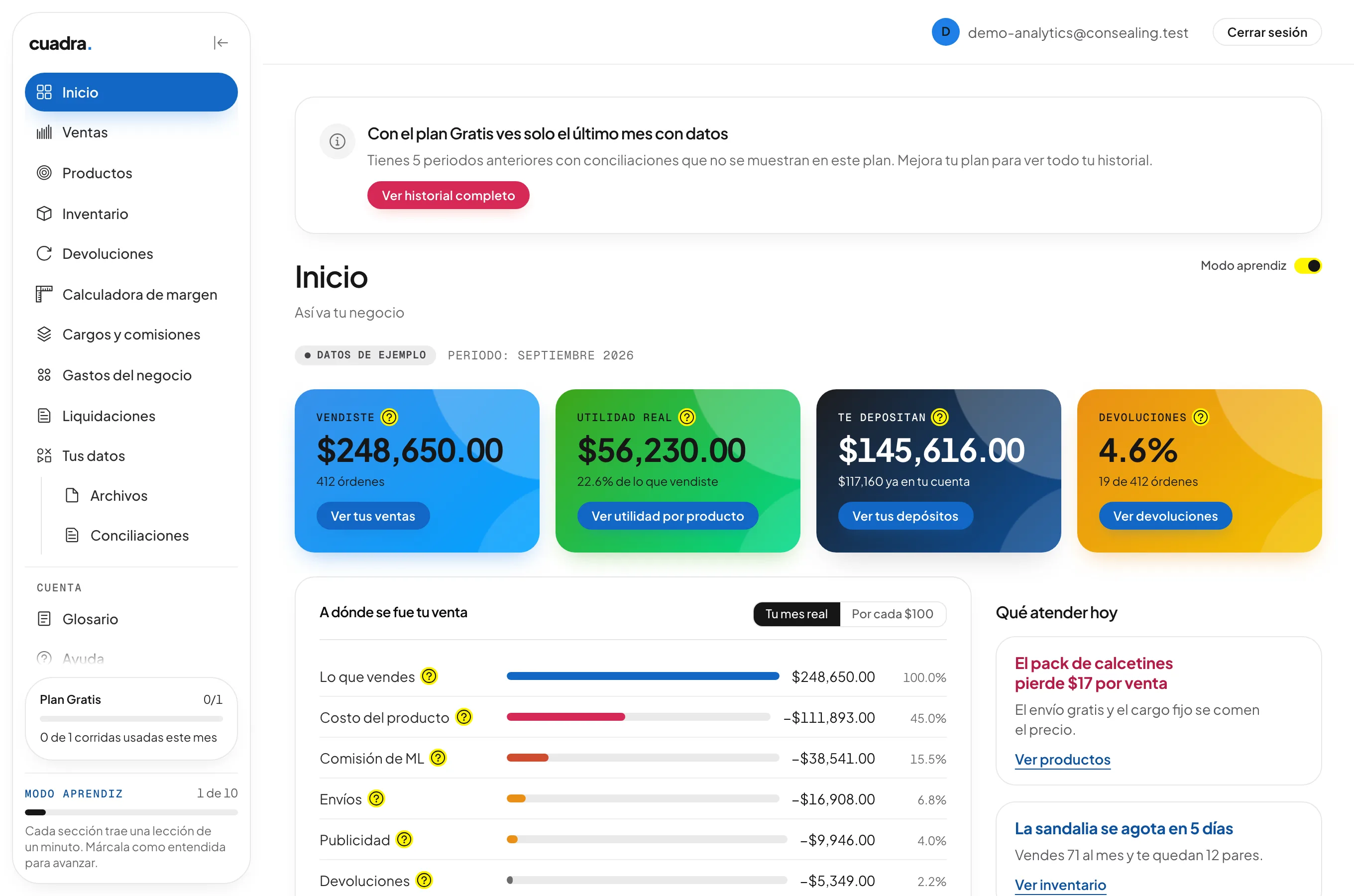Click the Inventario box icon
Viewport: 1354px width, 896px height.
pos(44,214)
